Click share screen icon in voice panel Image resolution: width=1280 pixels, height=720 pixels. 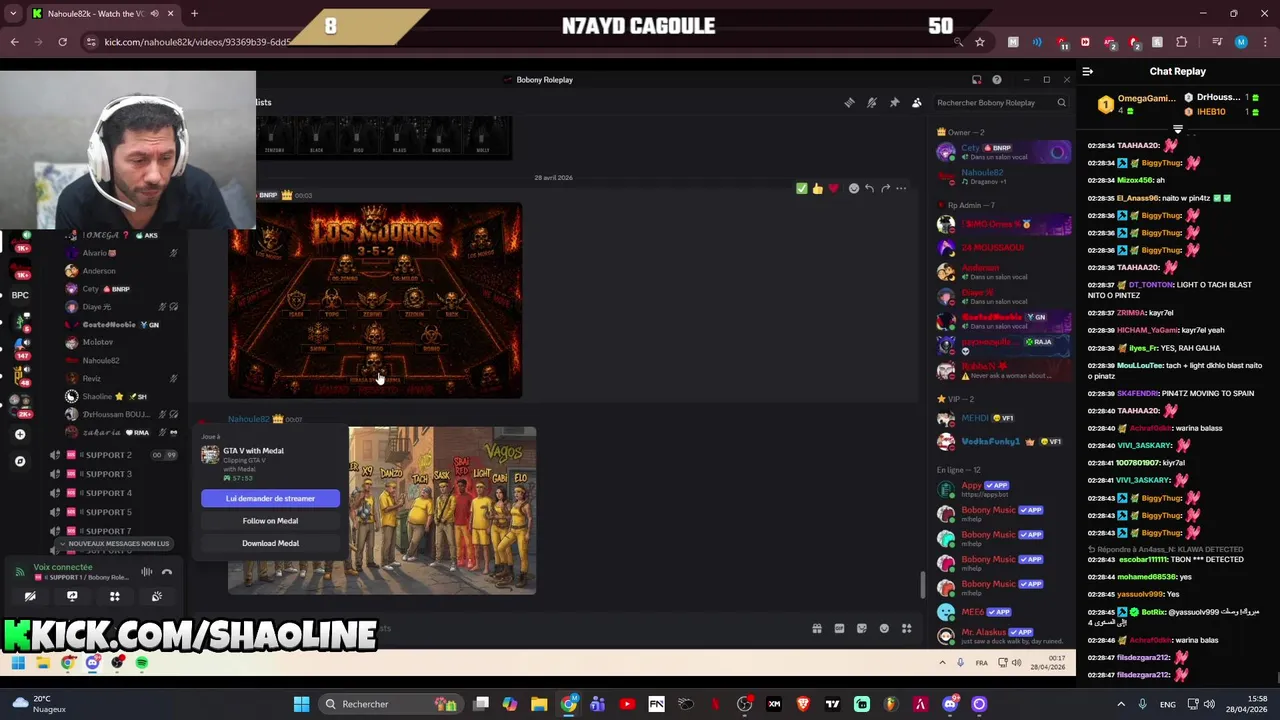72,596
